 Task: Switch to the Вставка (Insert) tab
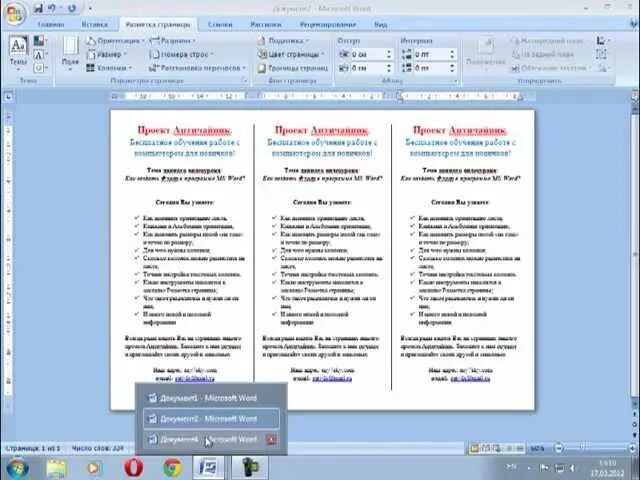[95, 24]
